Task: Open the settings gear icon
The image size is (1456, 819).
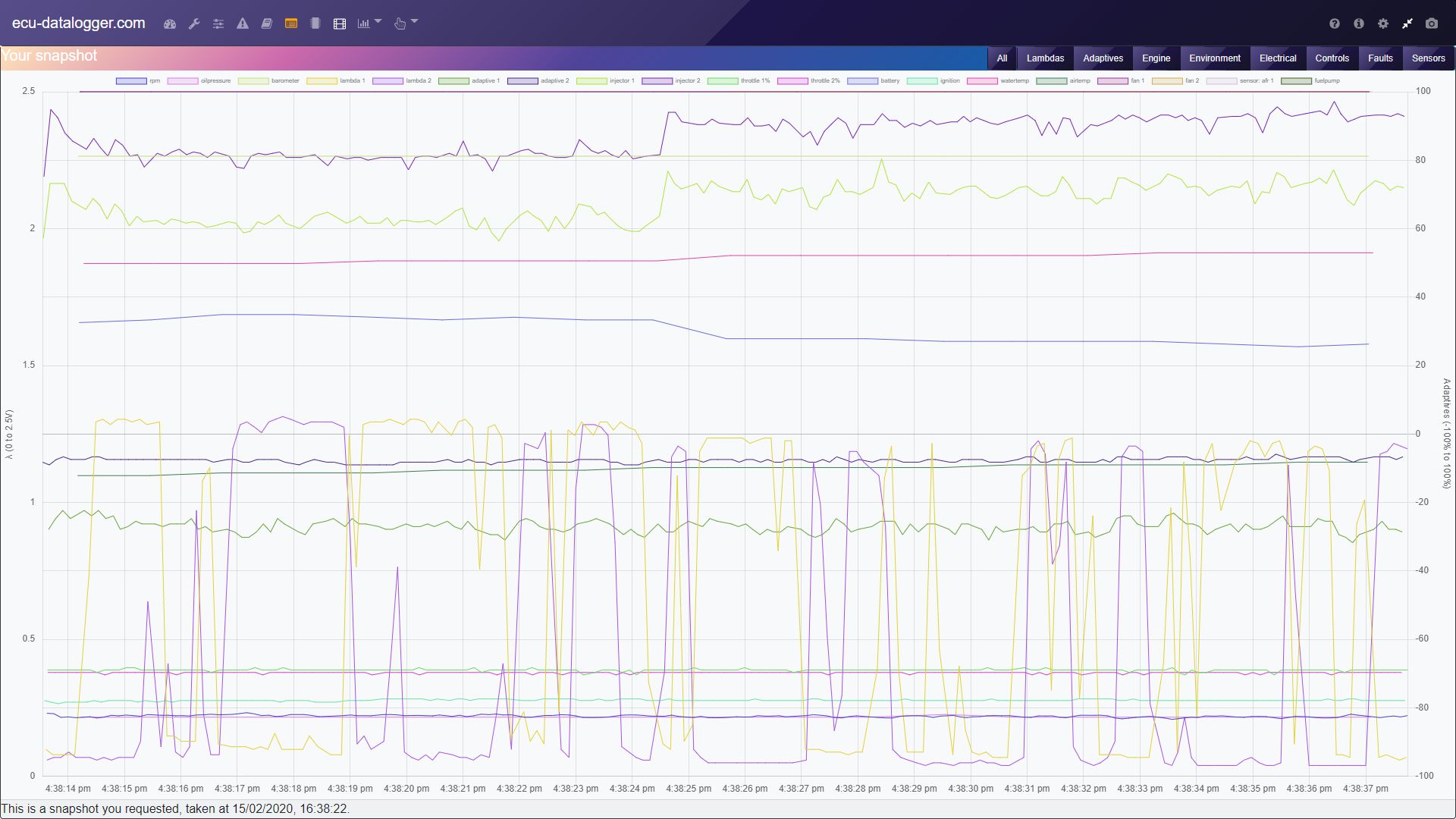Action: point(1382,24)
